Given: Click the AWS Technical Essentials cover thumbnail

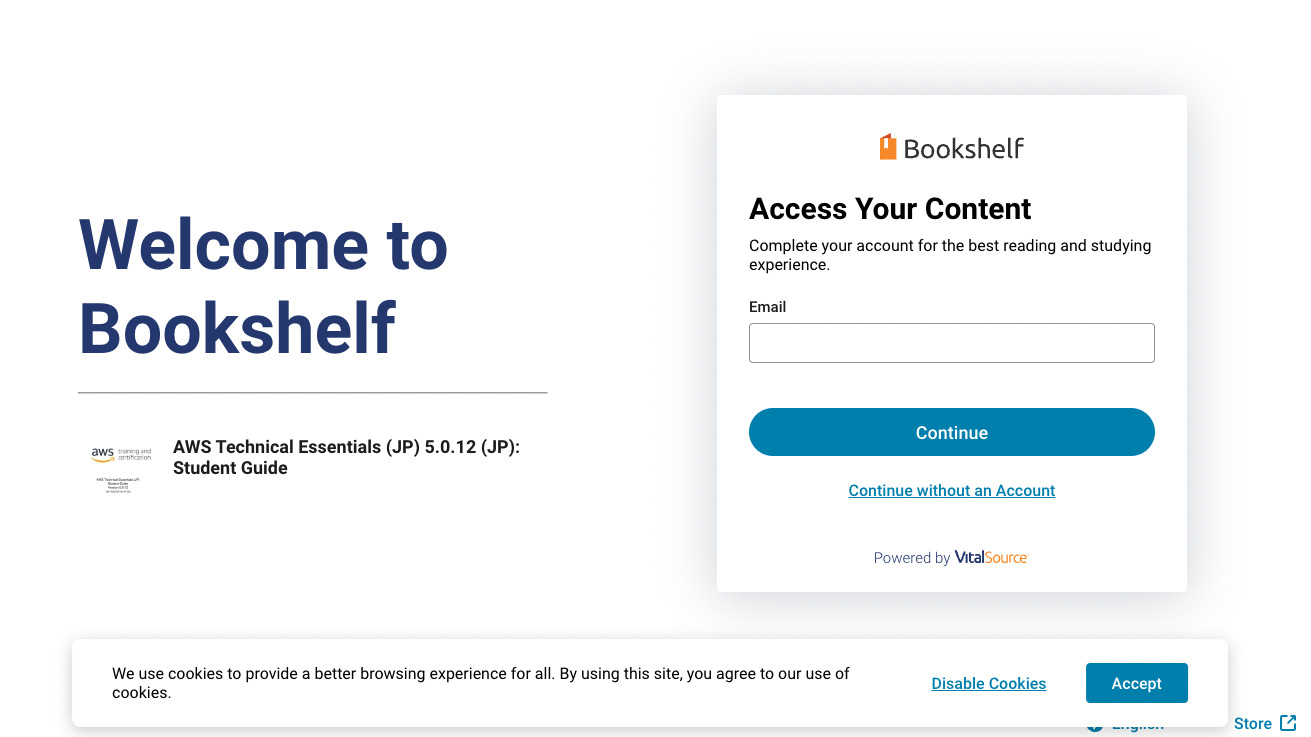Looking at the screenshot, I should (x=119, y=467).
